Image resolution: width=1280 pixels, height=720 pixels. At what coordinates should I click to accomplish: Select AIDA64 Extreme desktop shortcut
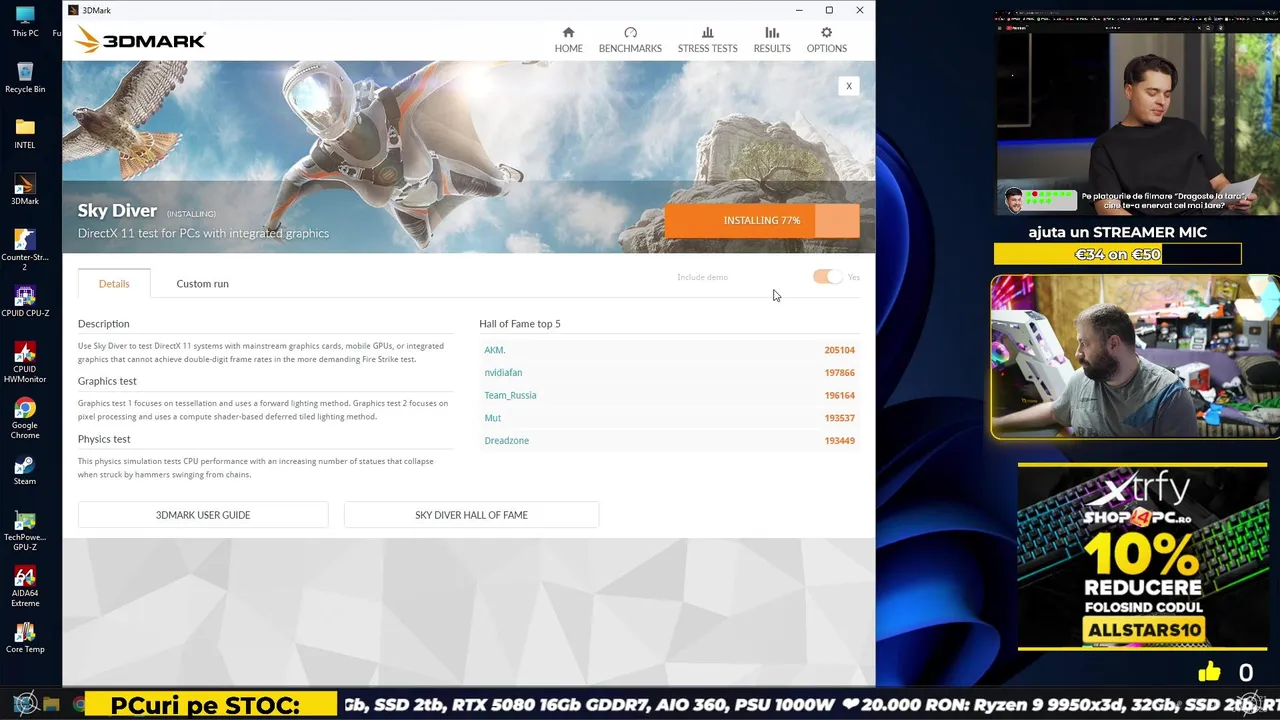[x=25, y=586]
